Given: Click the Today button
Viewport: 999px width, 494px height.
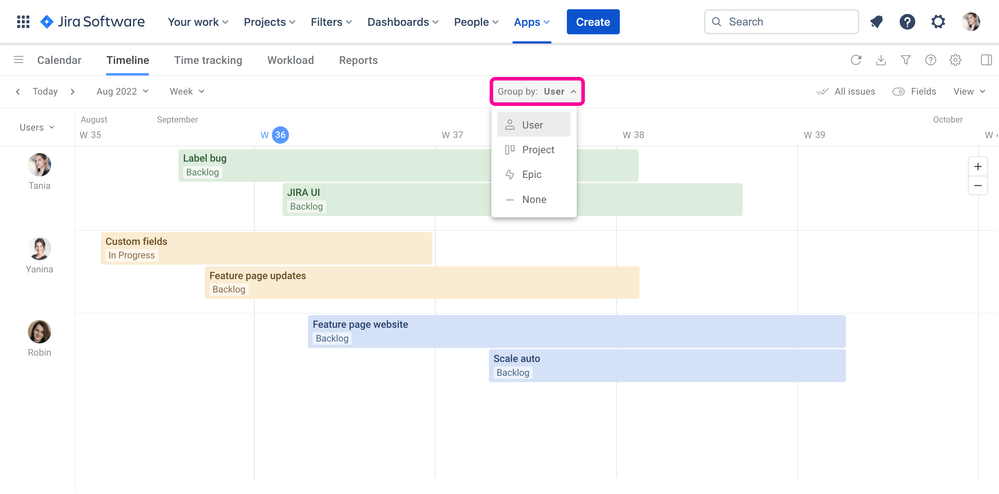Looking at the screenshot, I should (45, 92).
